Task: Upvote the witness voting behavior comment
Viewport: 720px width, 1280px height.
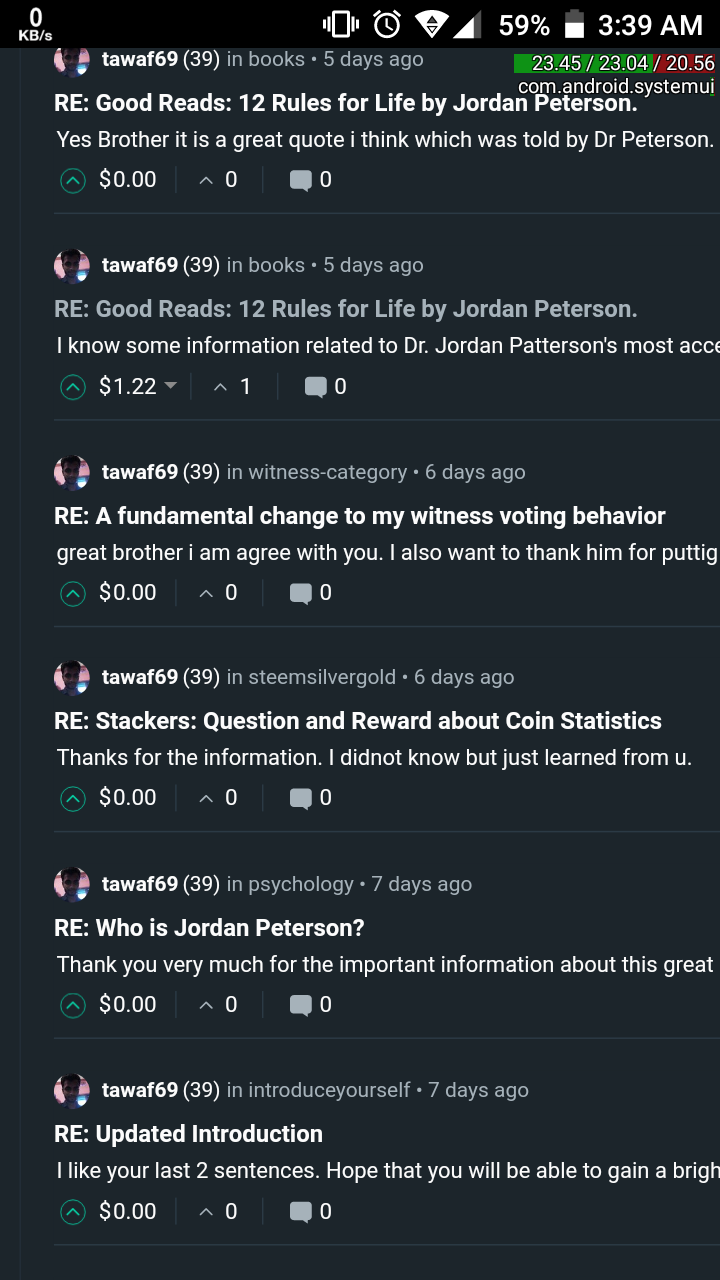Action: click(73, 593)
